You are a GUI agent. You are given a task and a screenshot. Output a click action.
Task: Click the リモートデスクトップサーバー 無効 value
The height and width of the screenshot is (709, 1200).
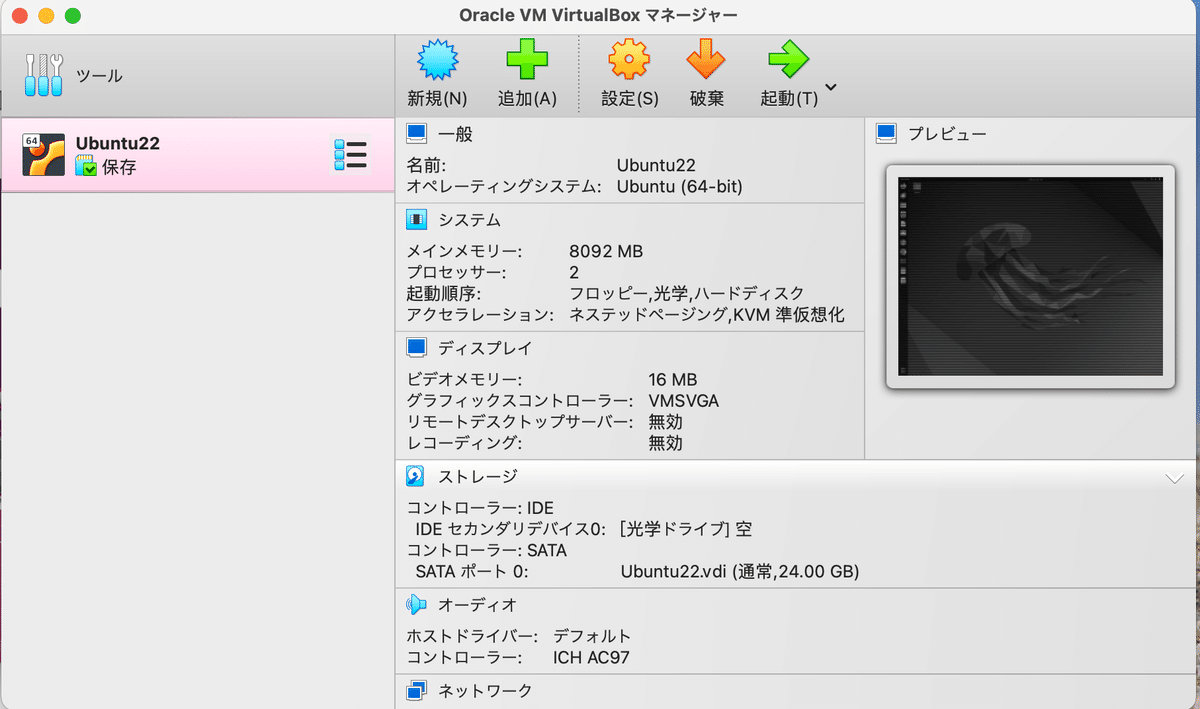tap(665, 422)
